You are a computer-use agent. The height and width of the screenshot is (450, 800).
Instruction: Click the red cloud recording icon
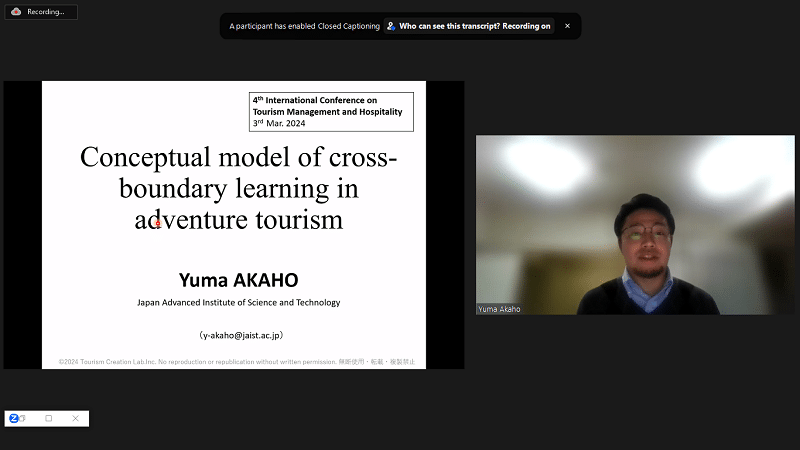click(16, 12)
